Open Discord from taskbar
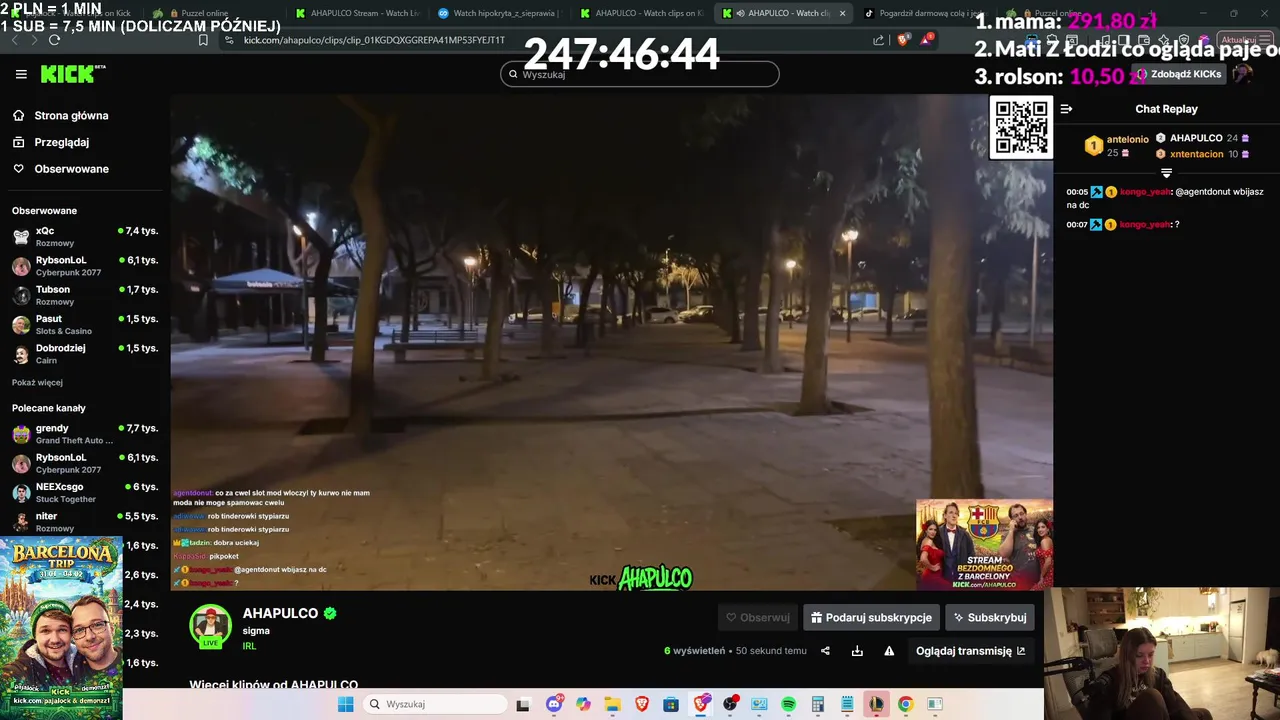The width and height of the screenshot is (1280, 720). point(554,704)
